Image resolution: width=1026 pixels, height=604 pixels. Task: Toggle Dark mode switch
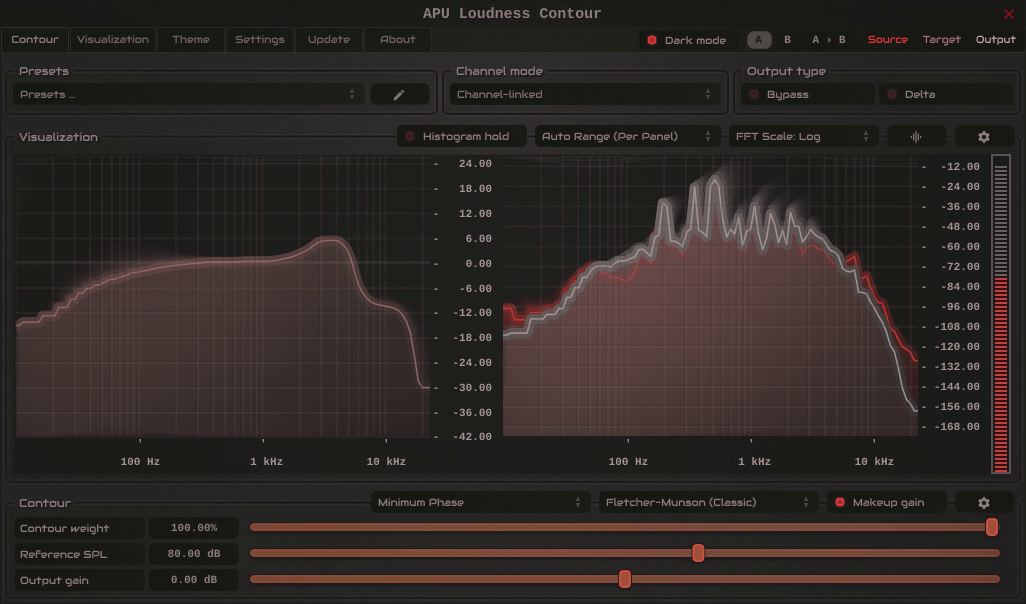(688, 40)
